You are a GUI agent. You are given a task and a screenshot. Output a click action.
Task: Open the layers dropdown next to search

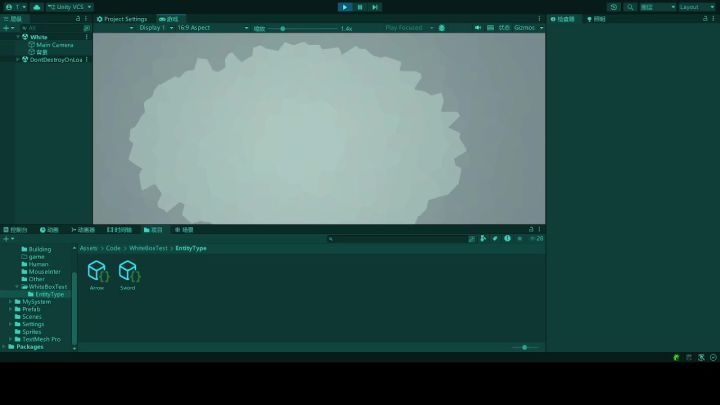[658, 7]
